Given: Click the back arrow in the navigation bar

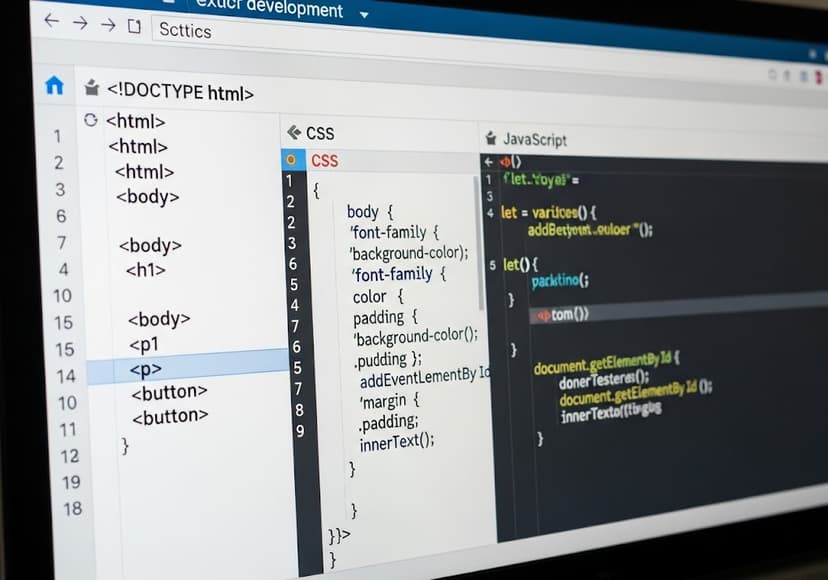Looking at the screenshot, I should [x=51, y=21].
